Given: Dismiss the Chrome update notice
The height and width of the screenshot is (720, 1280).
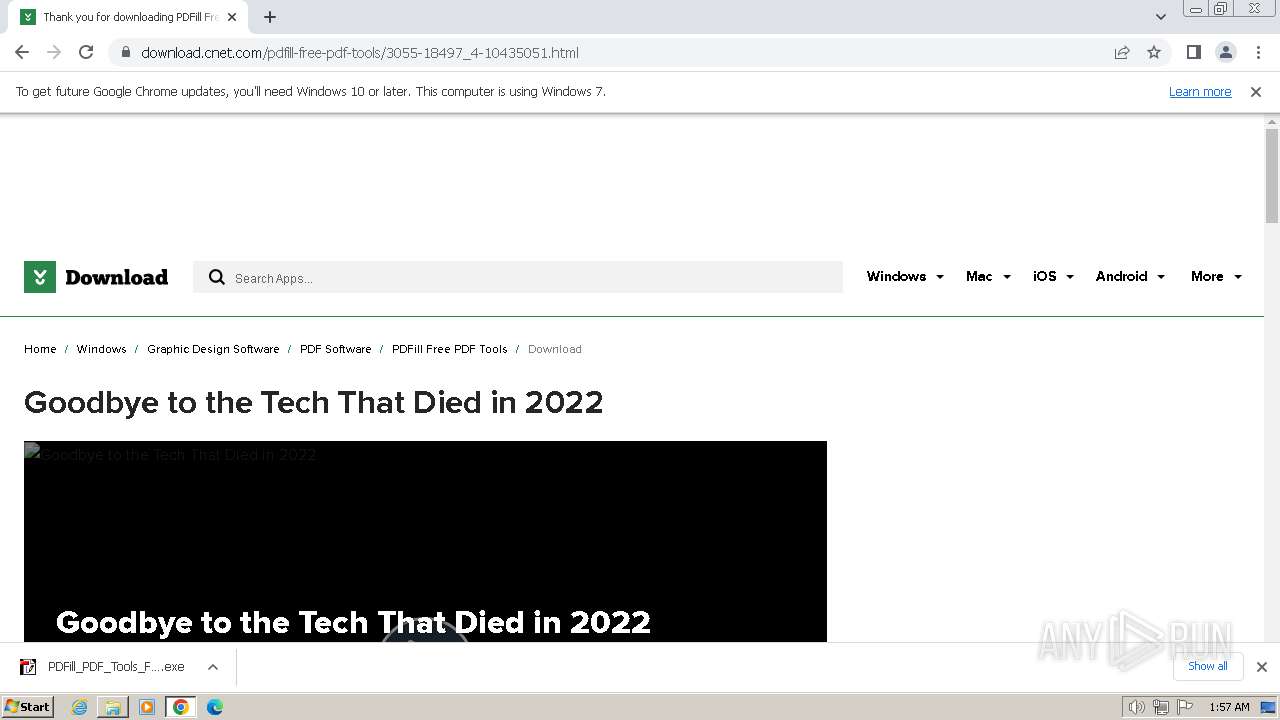Looking at the screenshot, I should pos(1256,91).
